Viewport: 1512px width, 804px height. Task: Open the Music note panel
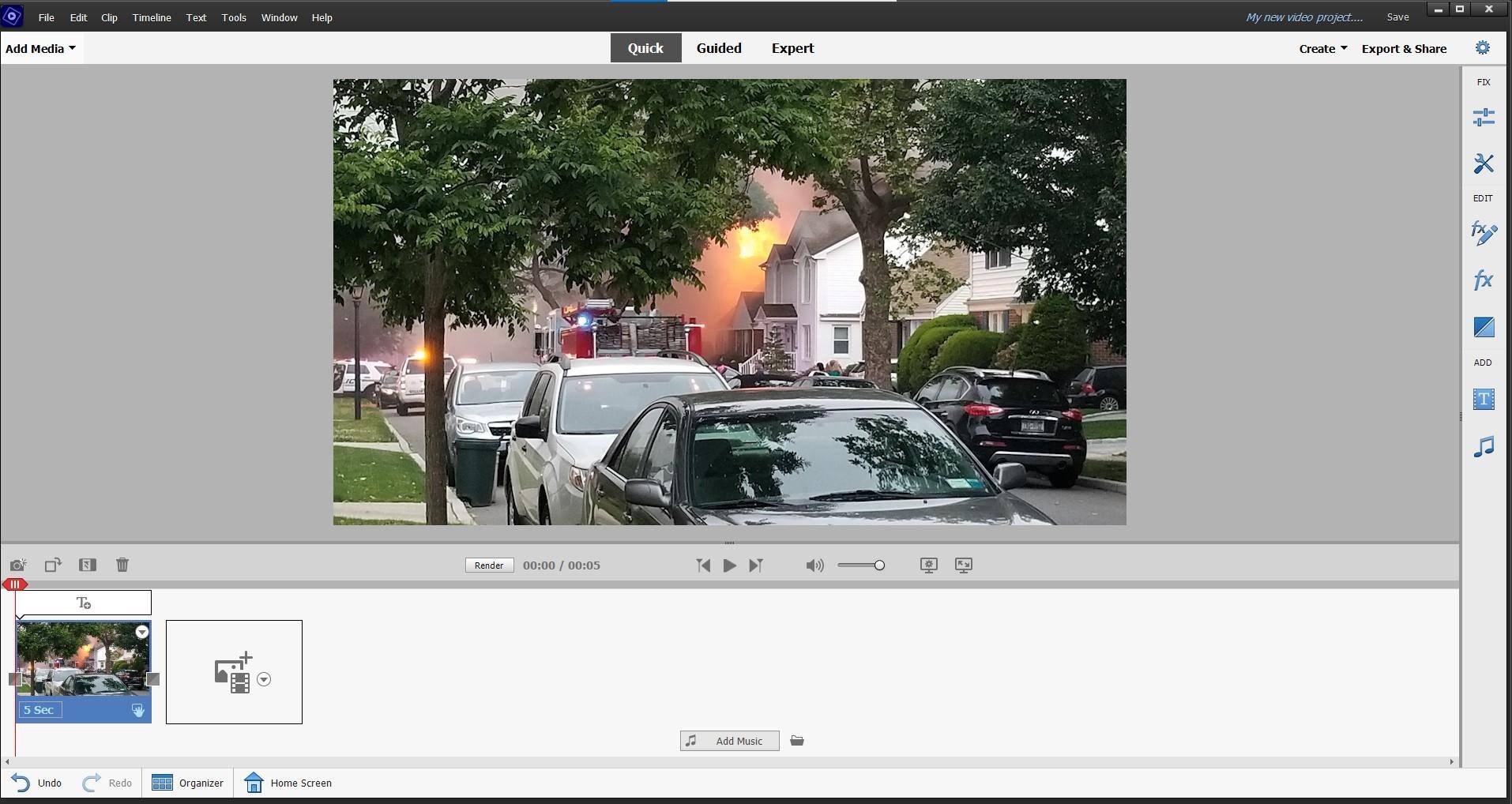click(x=1483, y=447)
